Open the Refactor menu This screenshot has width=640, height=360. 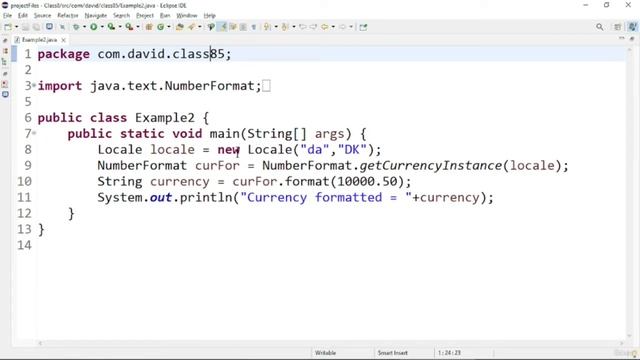(x=68, y=16)
